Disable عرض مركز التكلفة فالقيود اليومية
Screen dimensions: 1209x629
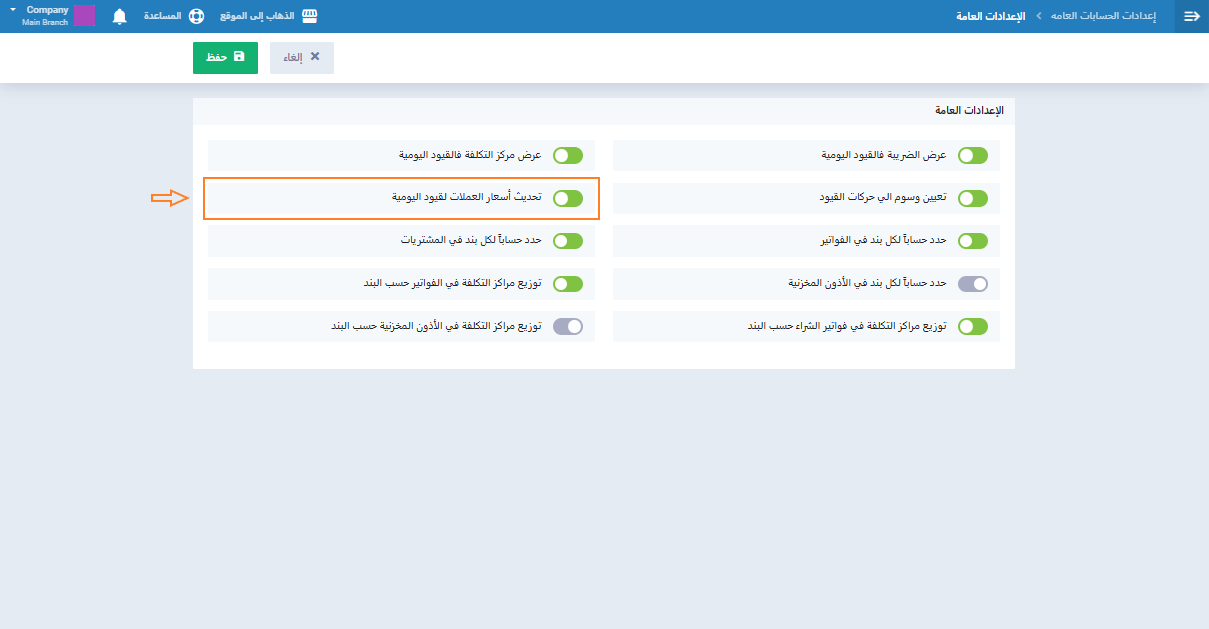coord(567,155)
